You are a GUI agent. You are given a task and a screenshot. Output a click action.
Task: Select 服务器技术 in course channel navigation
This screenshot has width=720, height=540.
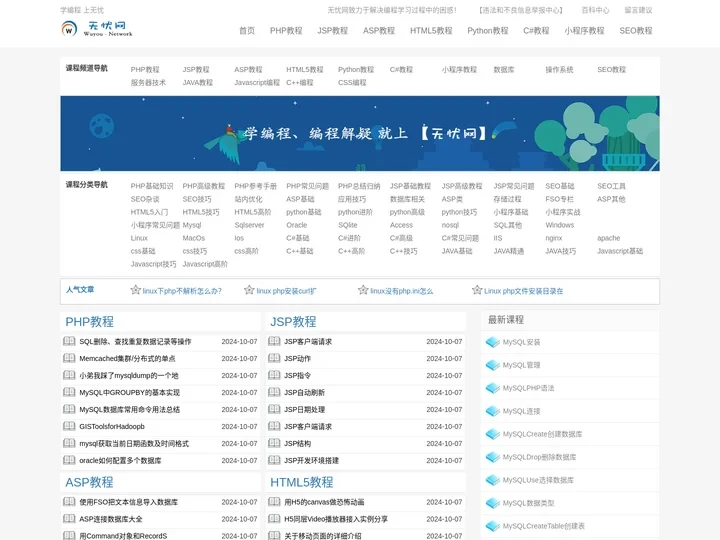[x=148, y=83]
